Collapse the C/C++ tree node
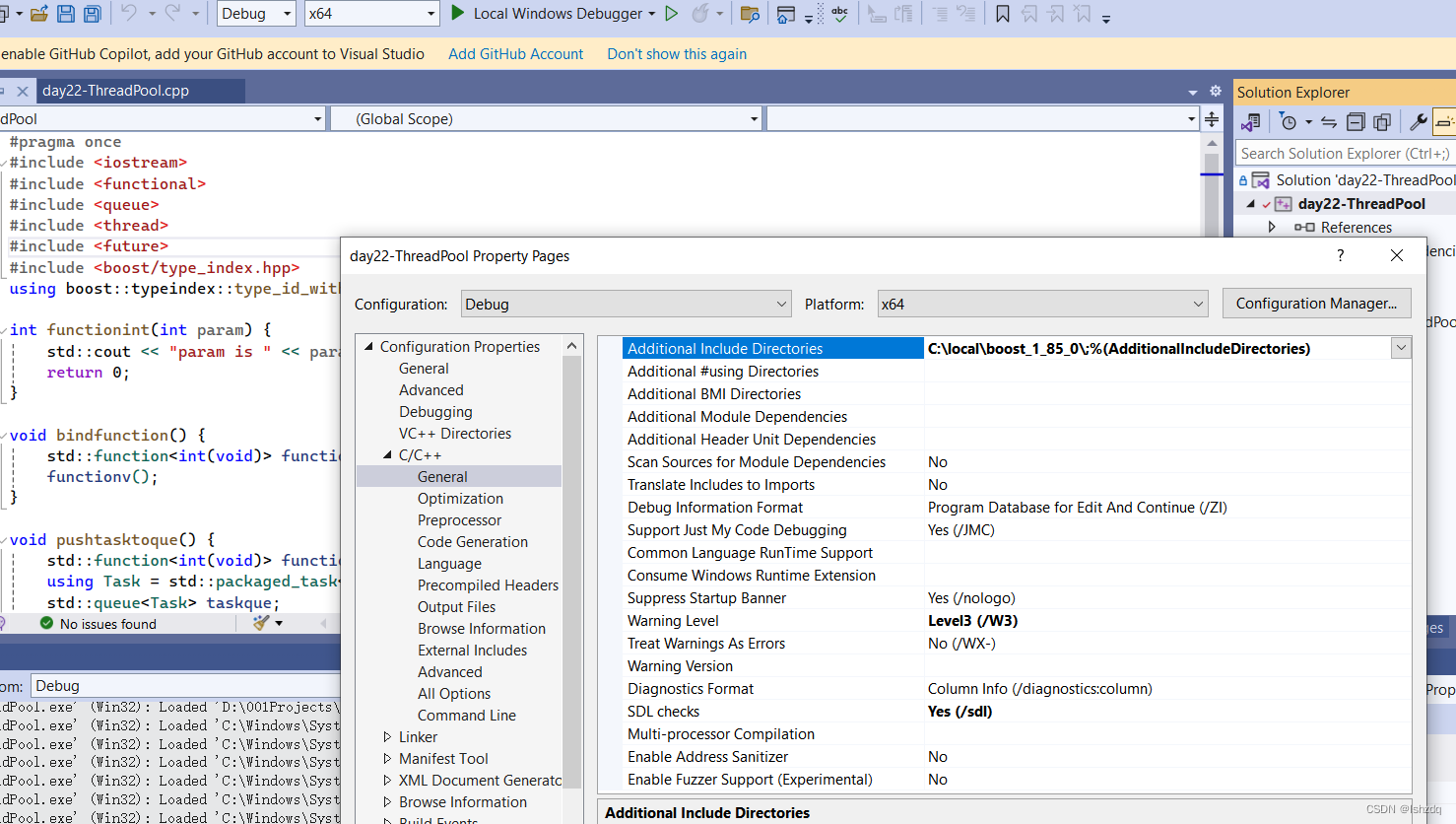Viewport: 1456px width, 824px height. pos(388,454)
